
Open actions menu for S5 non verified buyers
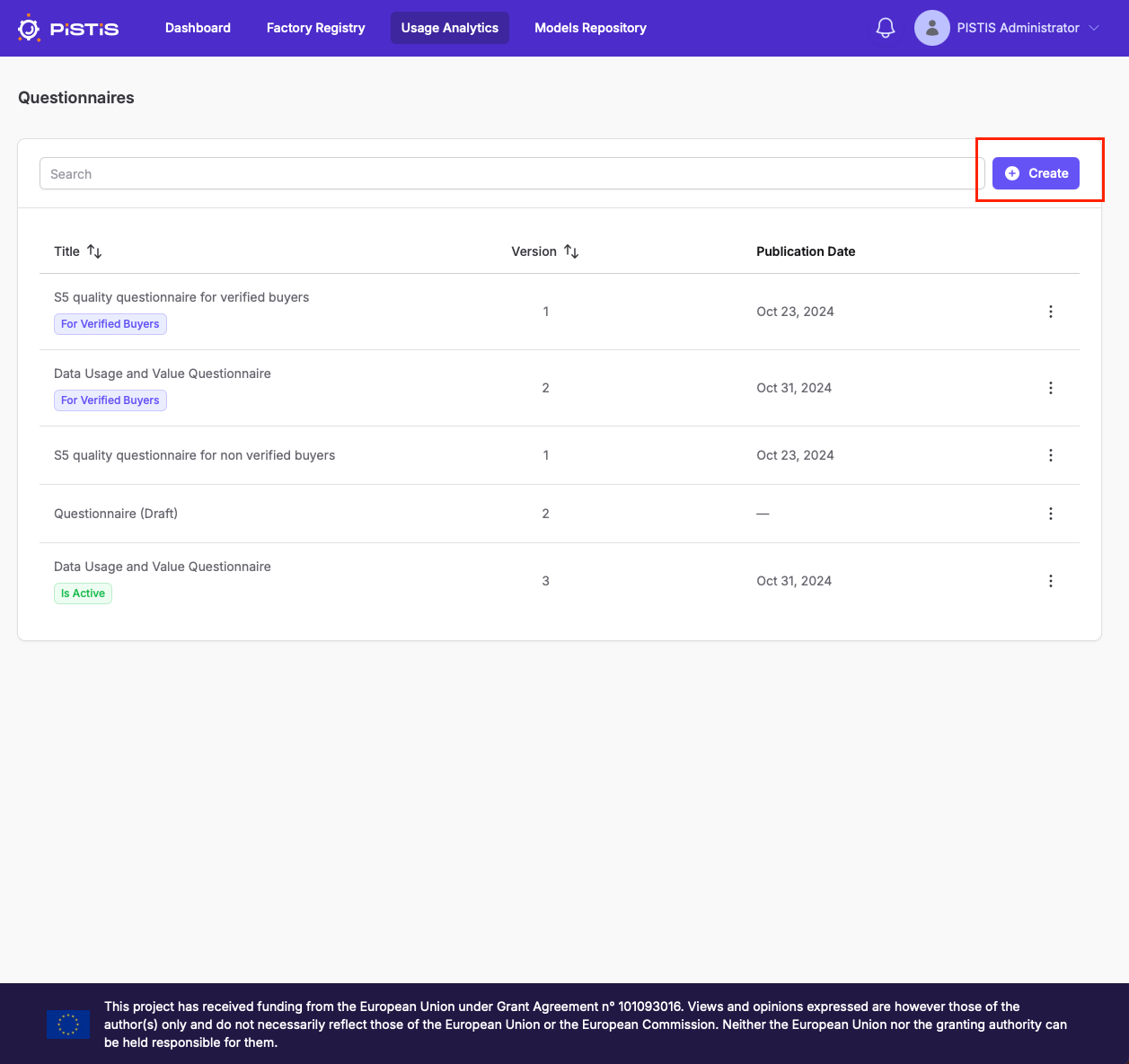[1051, 455]
